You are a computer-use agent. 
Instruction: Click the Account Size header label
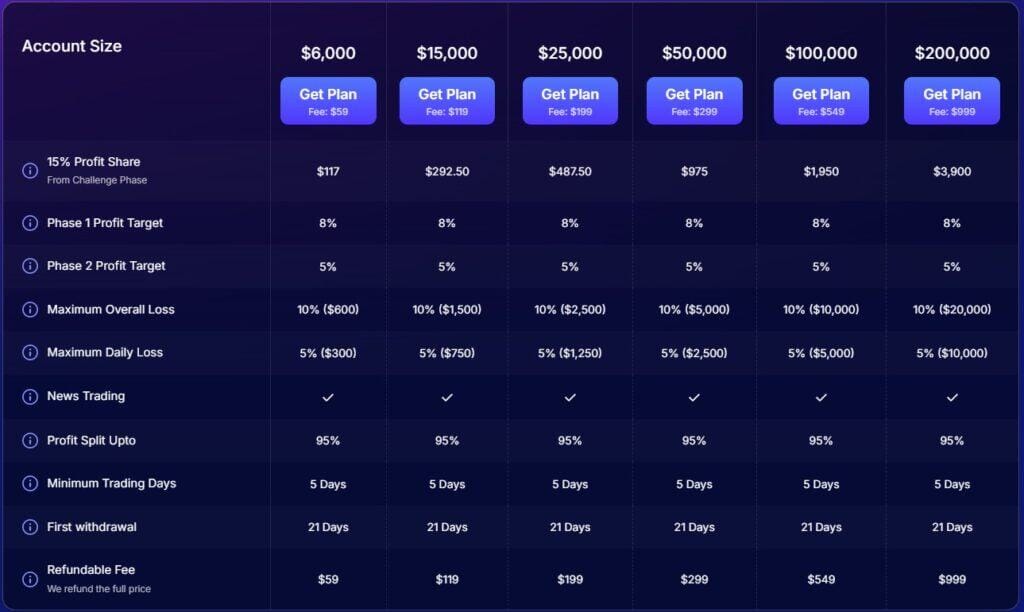[x=71, y=46]
